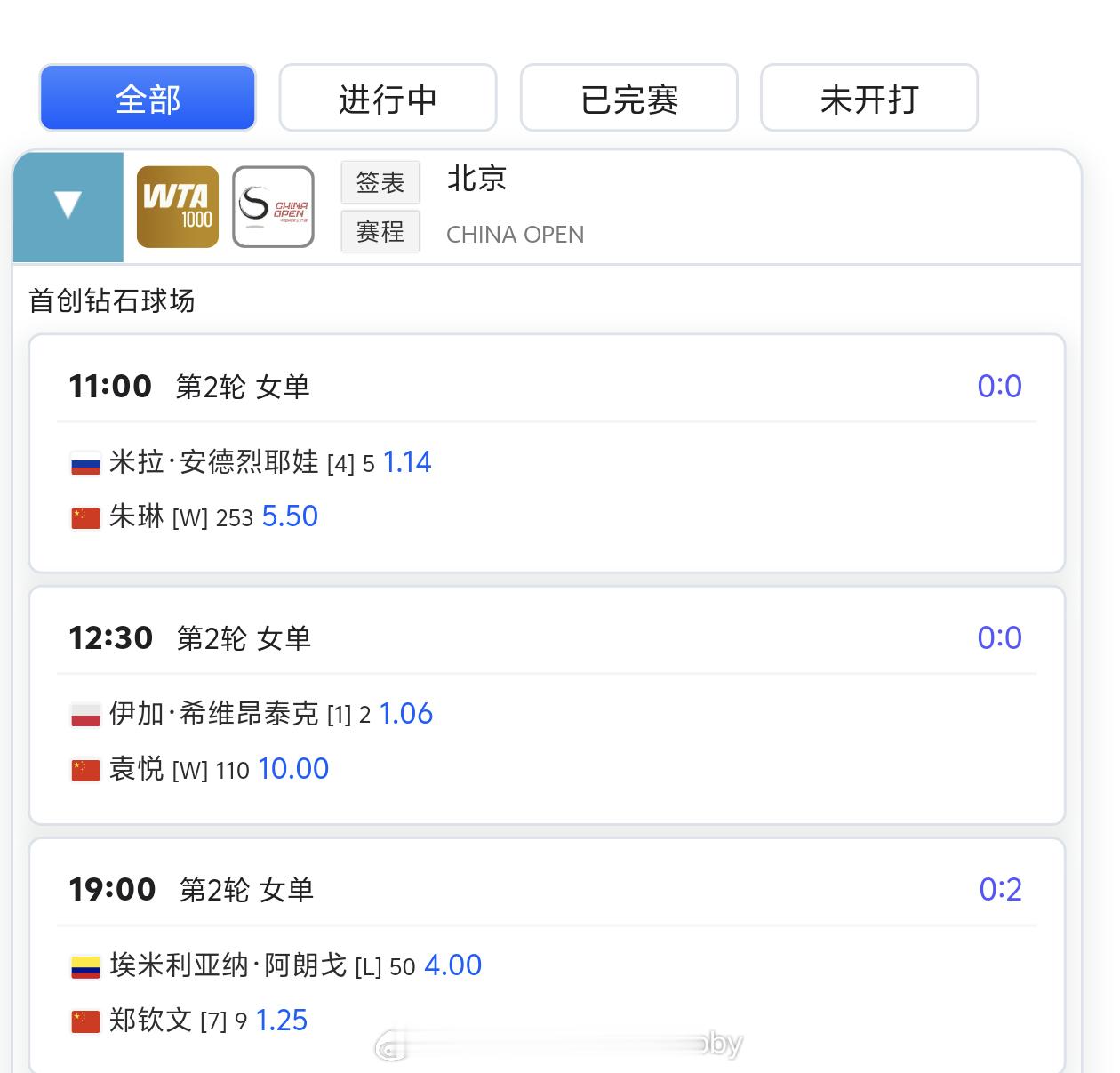1120x1073 pixels.
Task: Open player 米拉·安德烈耶娃
Action: pos(213,462)
